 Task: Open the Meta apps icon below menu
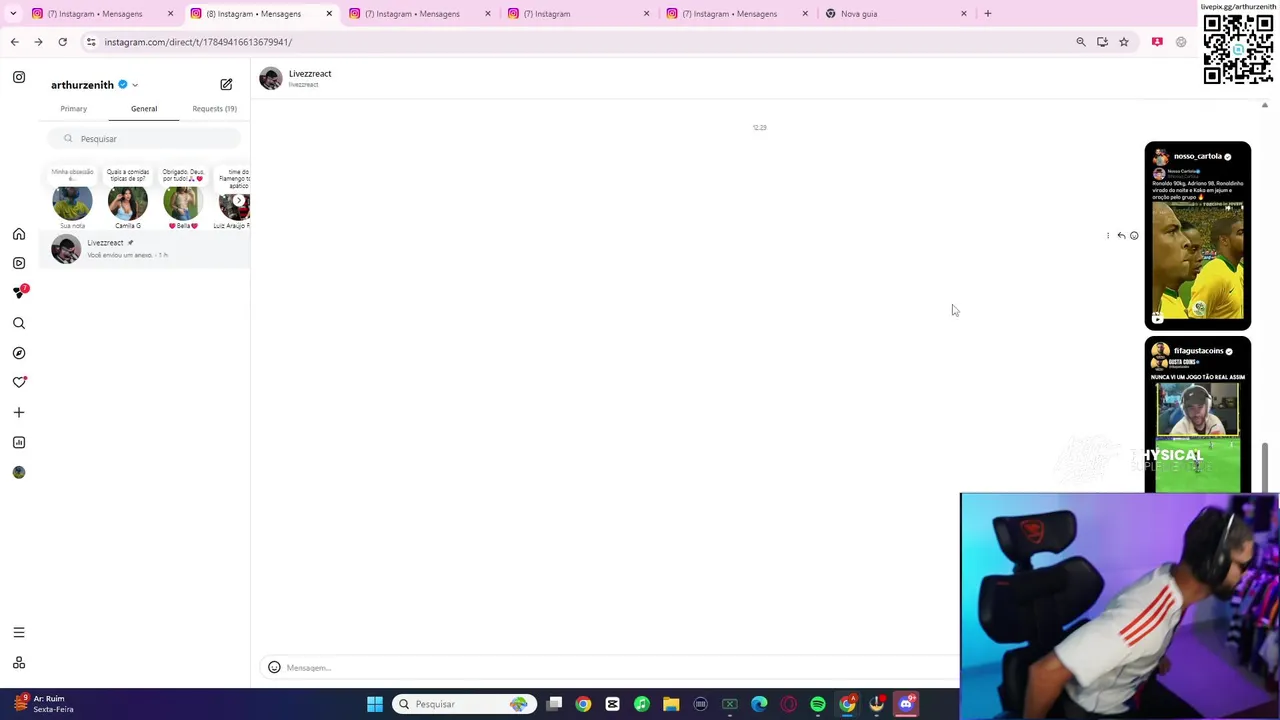click(19, 663)
